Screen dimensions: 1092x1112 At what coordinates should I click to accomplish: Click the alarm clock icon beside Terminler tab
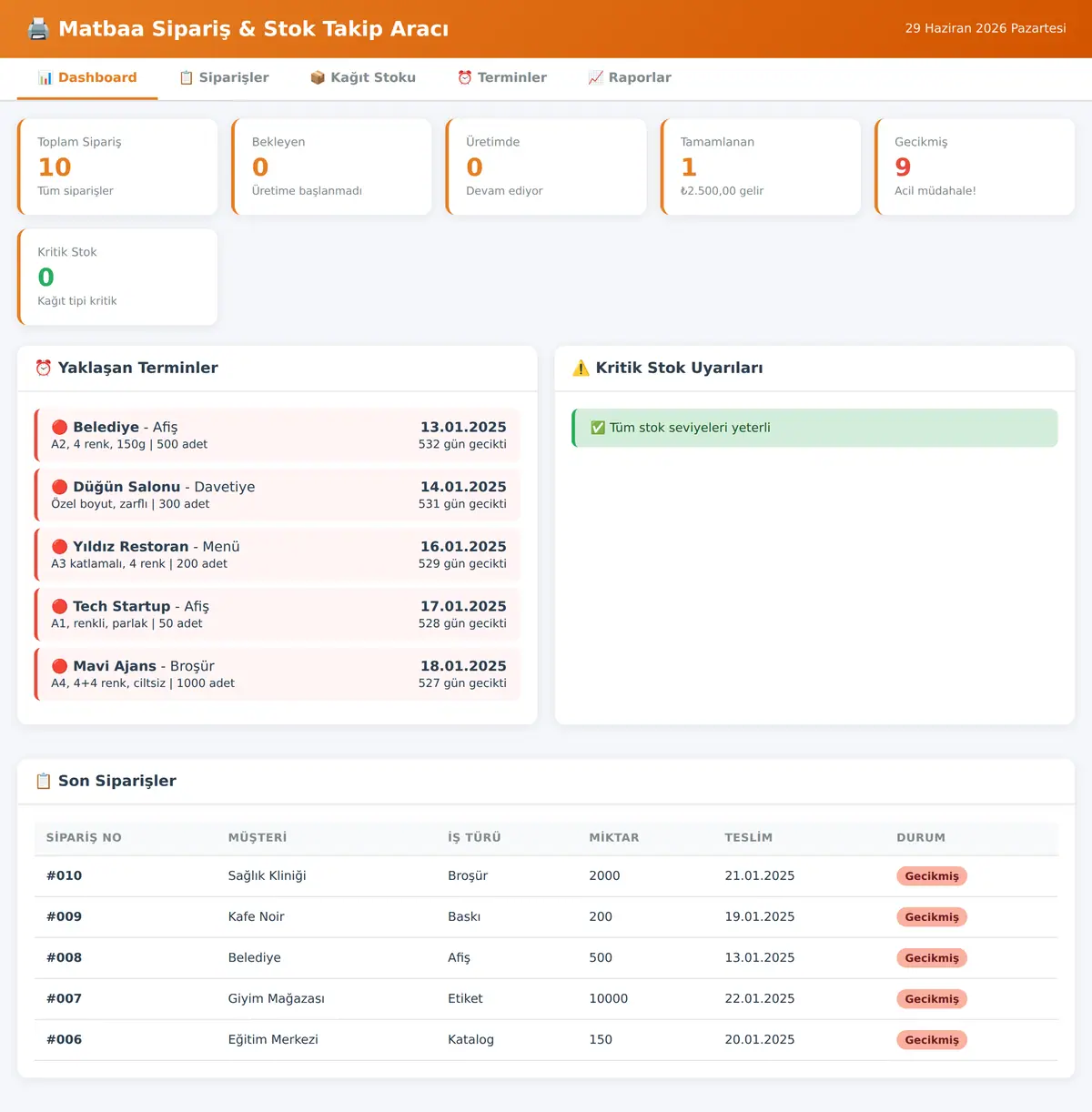465,78
